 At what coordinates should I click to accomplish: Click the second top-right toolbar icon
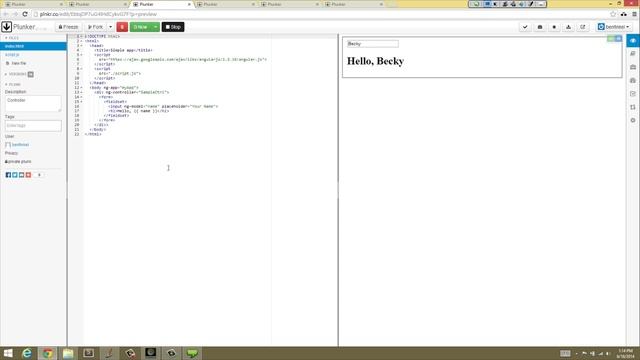540,27
